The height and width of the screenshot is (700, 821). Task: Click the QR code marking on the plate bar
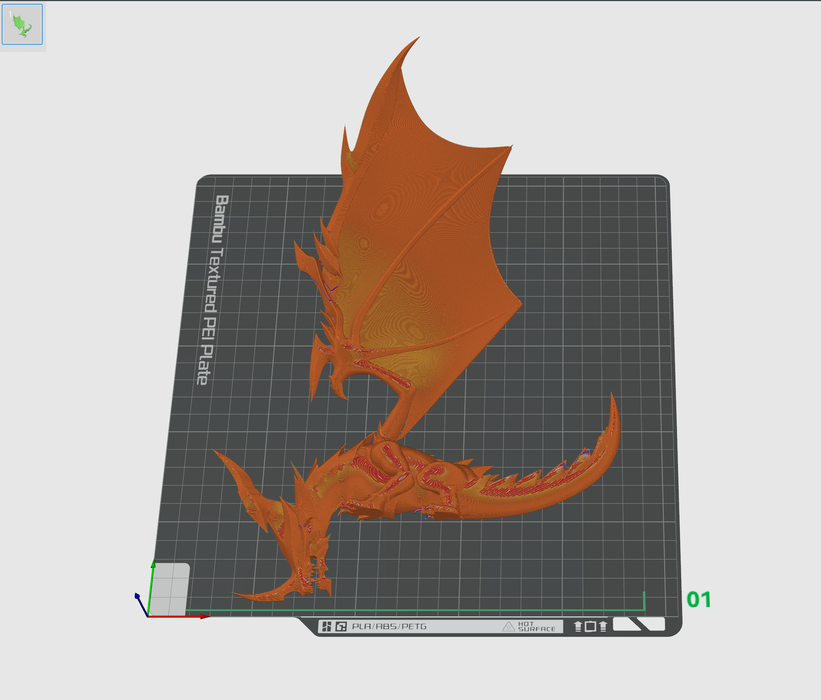(340, 626)
